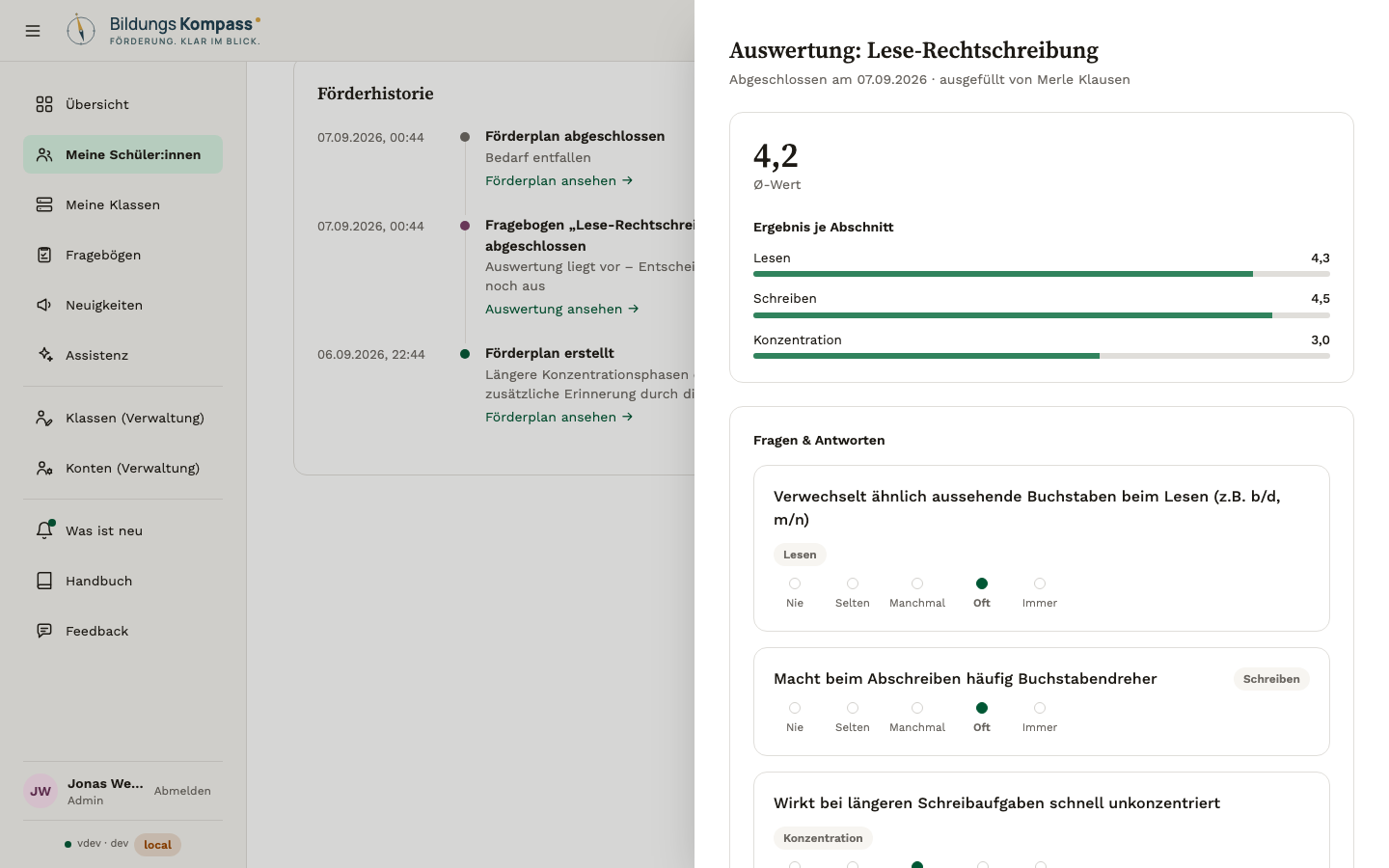The width and height of the screenshot is (1389, 868).
Task: Select Nie for Buchstabendreher question
Action: pos(795,708)
